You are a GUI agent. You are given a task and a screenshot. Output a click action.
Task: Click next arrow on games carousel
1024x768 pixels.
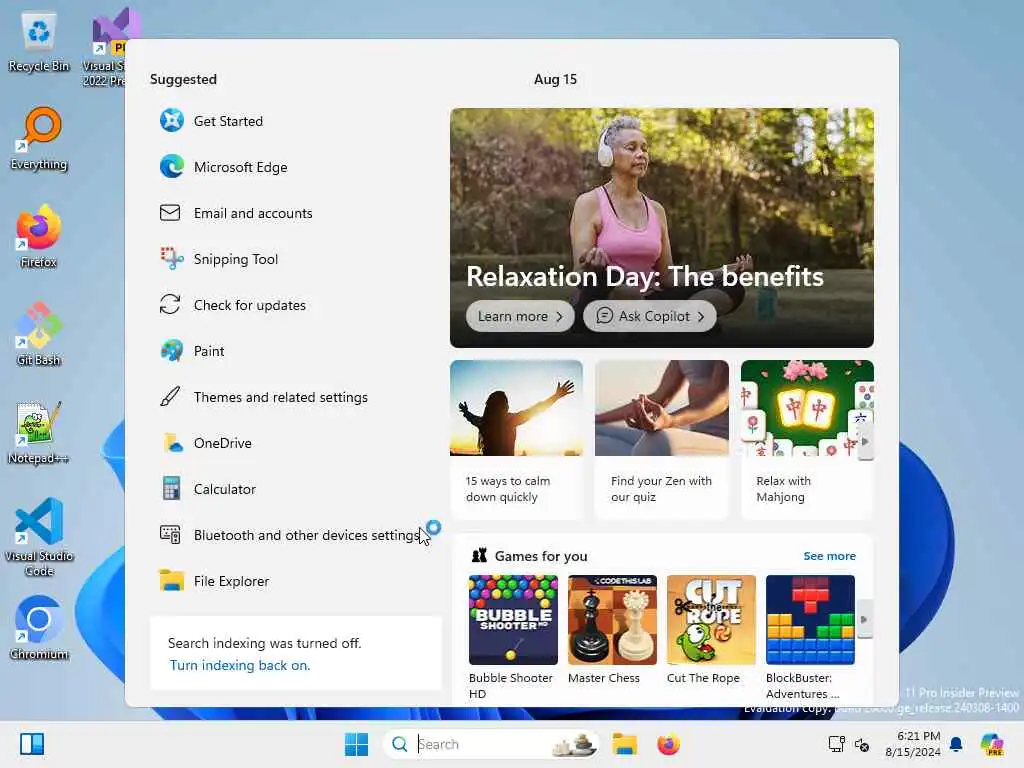click(x=865, y=619)
